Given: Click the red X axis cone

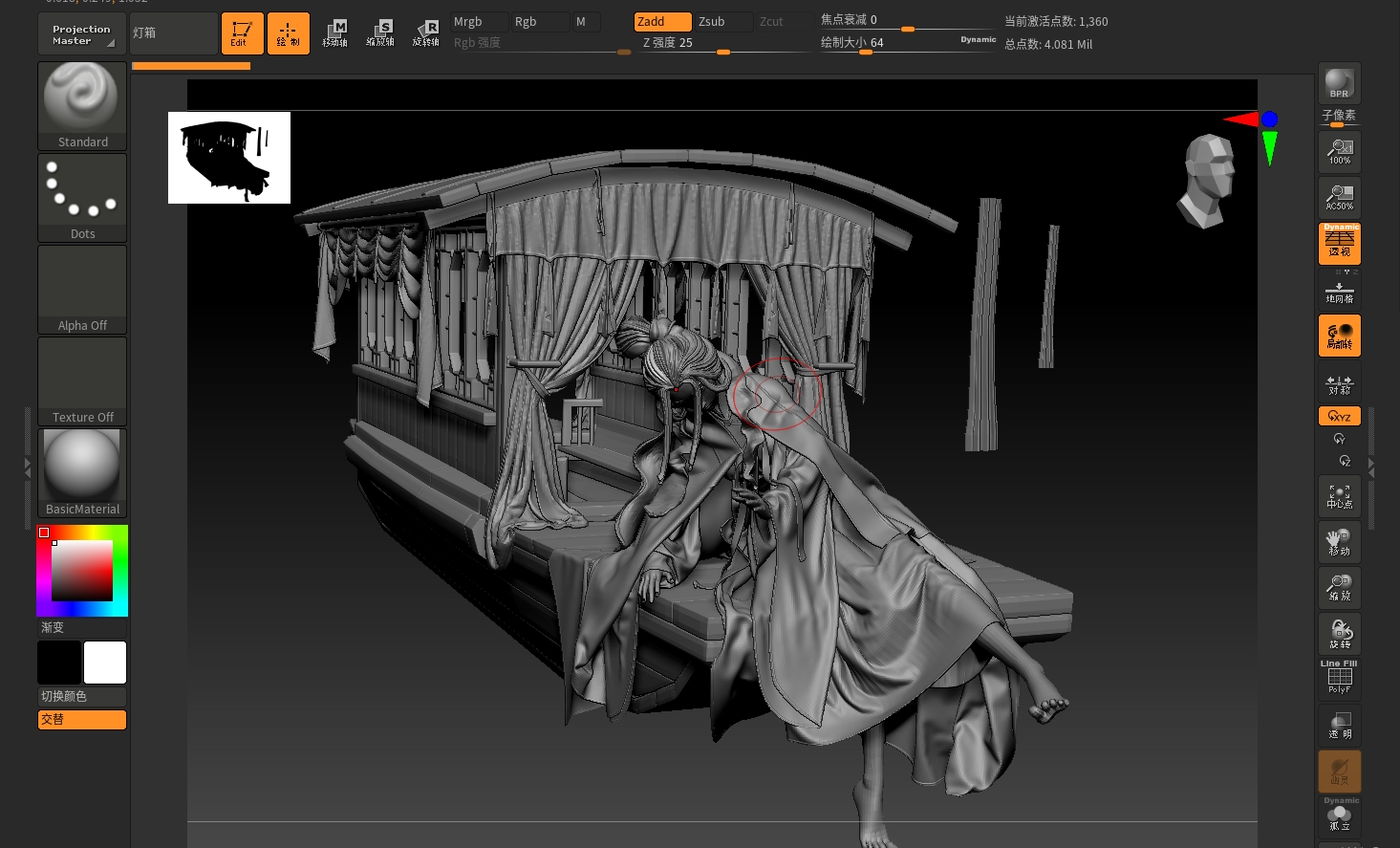Looking at the screenshot, I should click(x=1241, y=120).
